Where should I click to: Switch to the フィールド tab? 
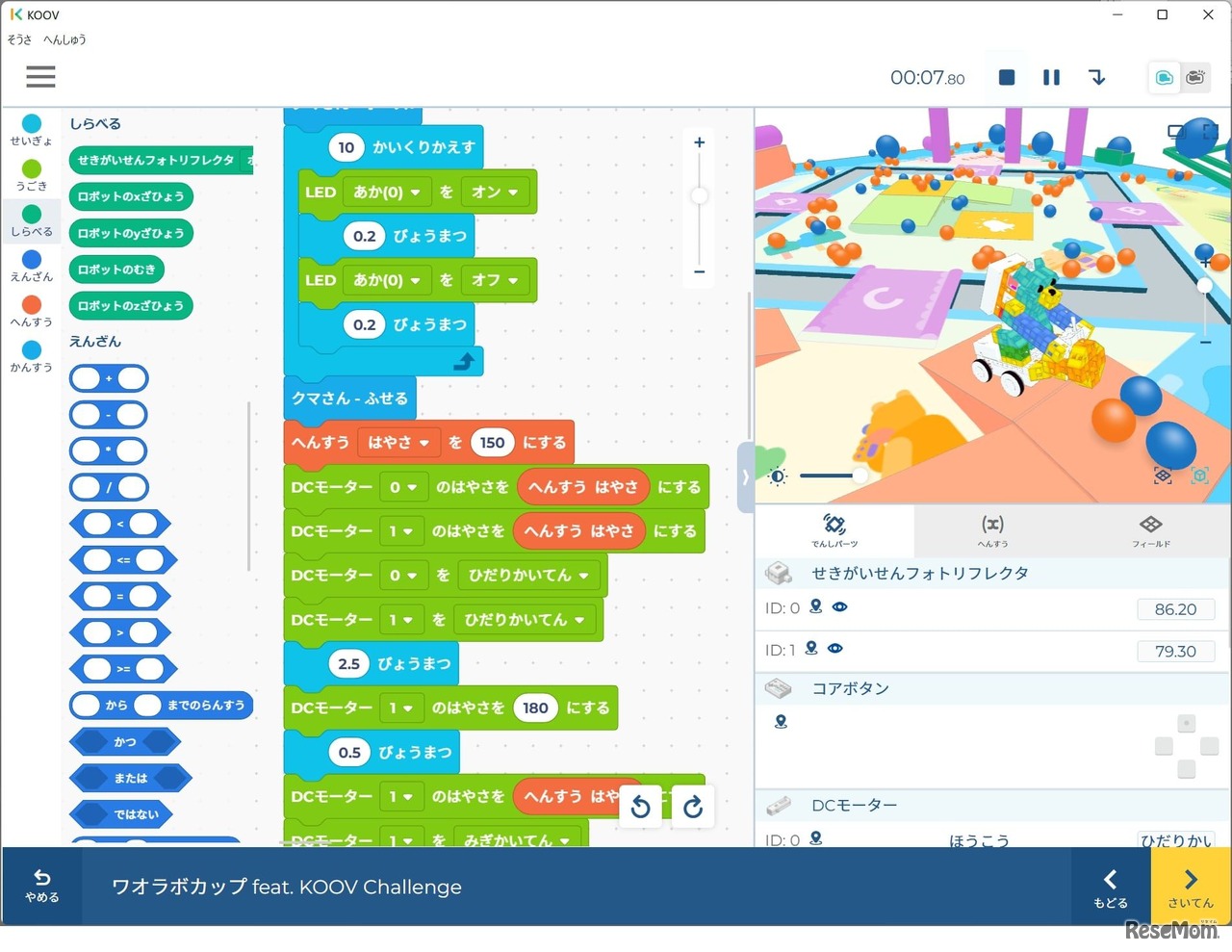[x=1151, y=531]
